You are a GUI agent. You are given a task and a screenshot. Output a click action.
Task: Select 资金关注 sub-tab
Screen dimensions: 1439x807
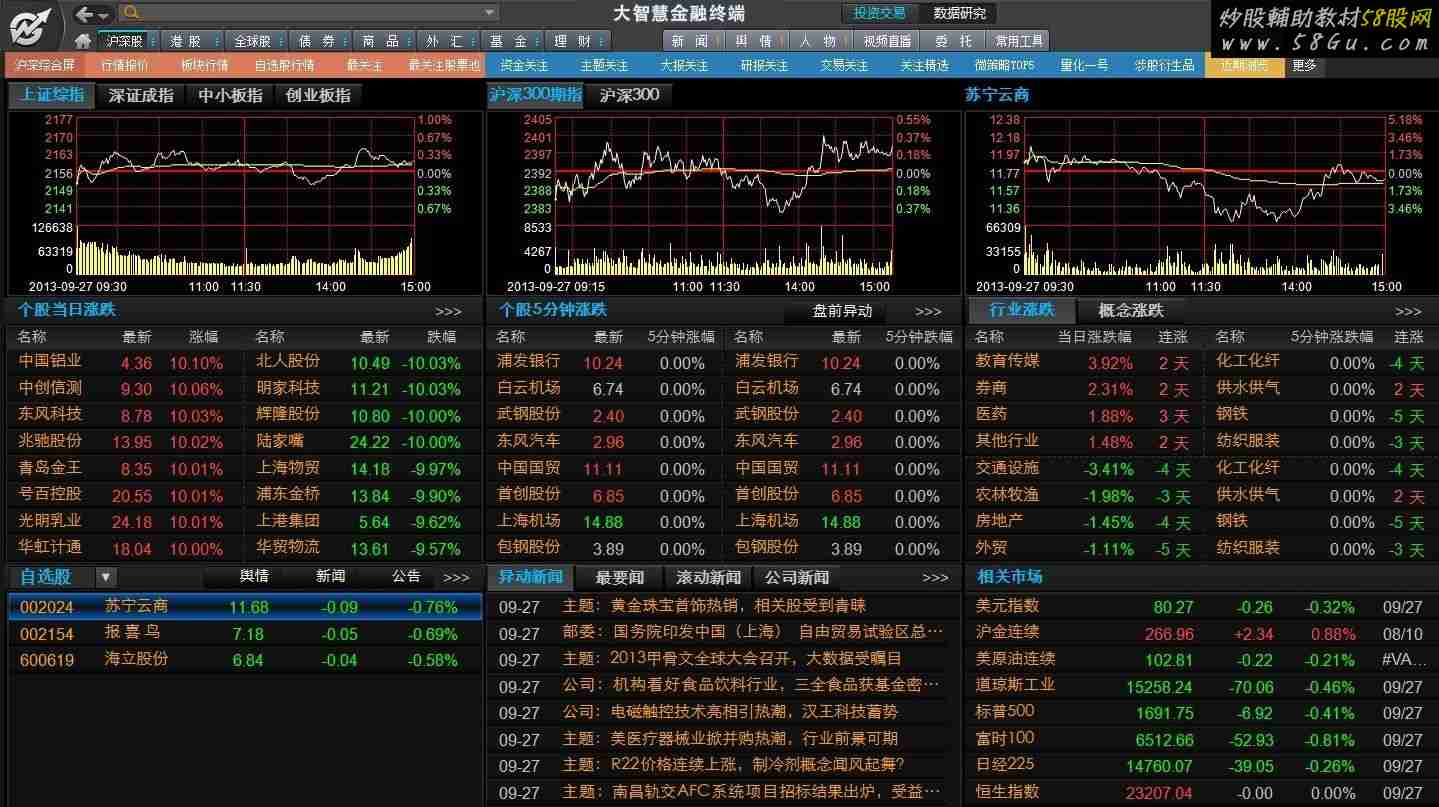pyautogui.click(x=524, y=65)
